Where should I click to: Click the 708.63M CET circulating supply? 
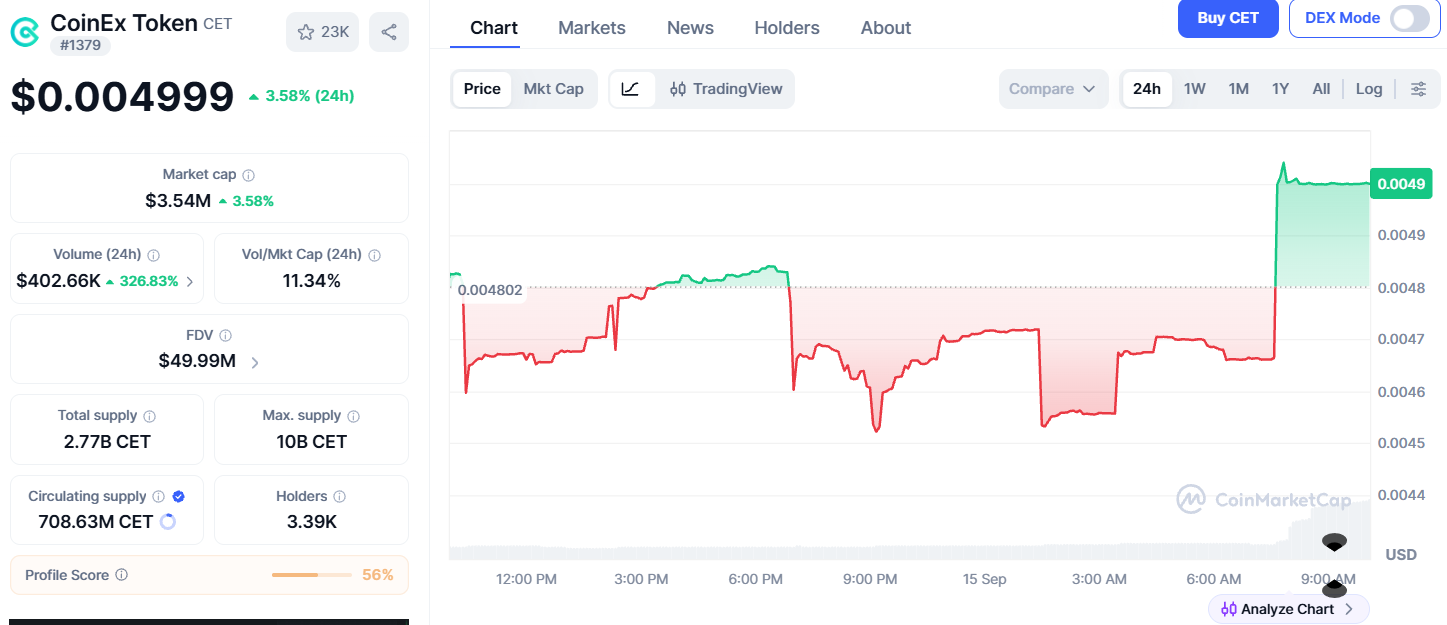tap(96, 522)
